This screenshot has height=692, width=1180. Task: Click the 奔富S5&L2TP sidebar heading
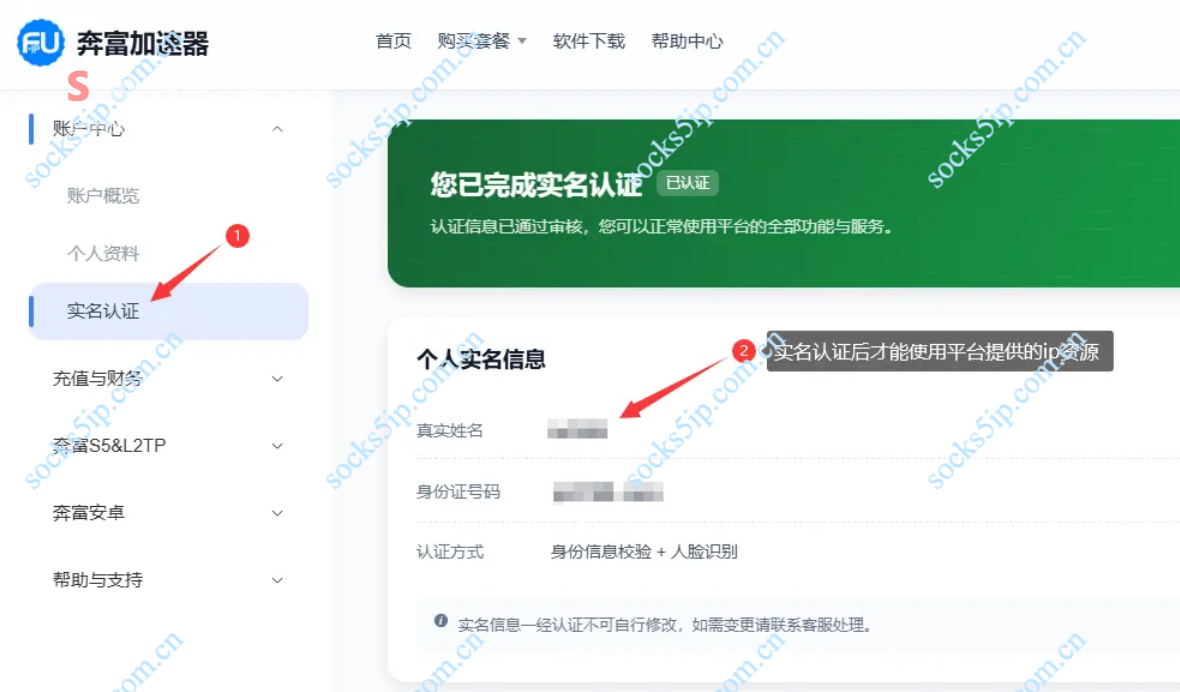click(x=109, y=446)
